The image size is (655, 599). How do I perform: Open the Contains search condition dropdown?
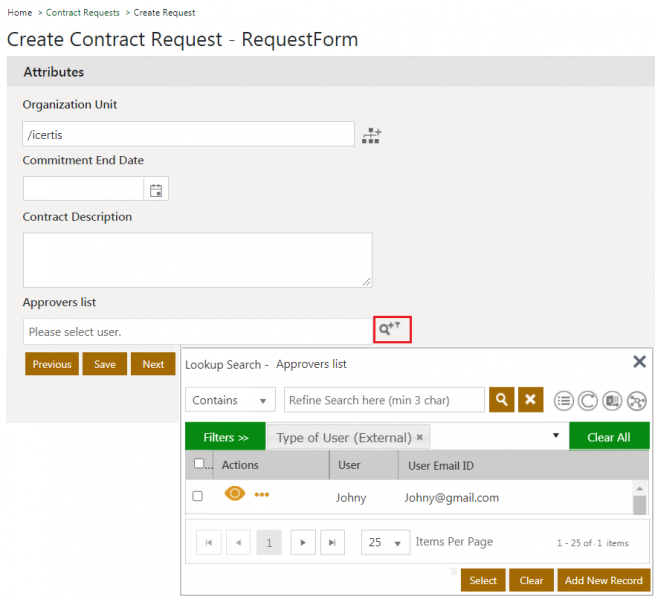click(230, 400)
